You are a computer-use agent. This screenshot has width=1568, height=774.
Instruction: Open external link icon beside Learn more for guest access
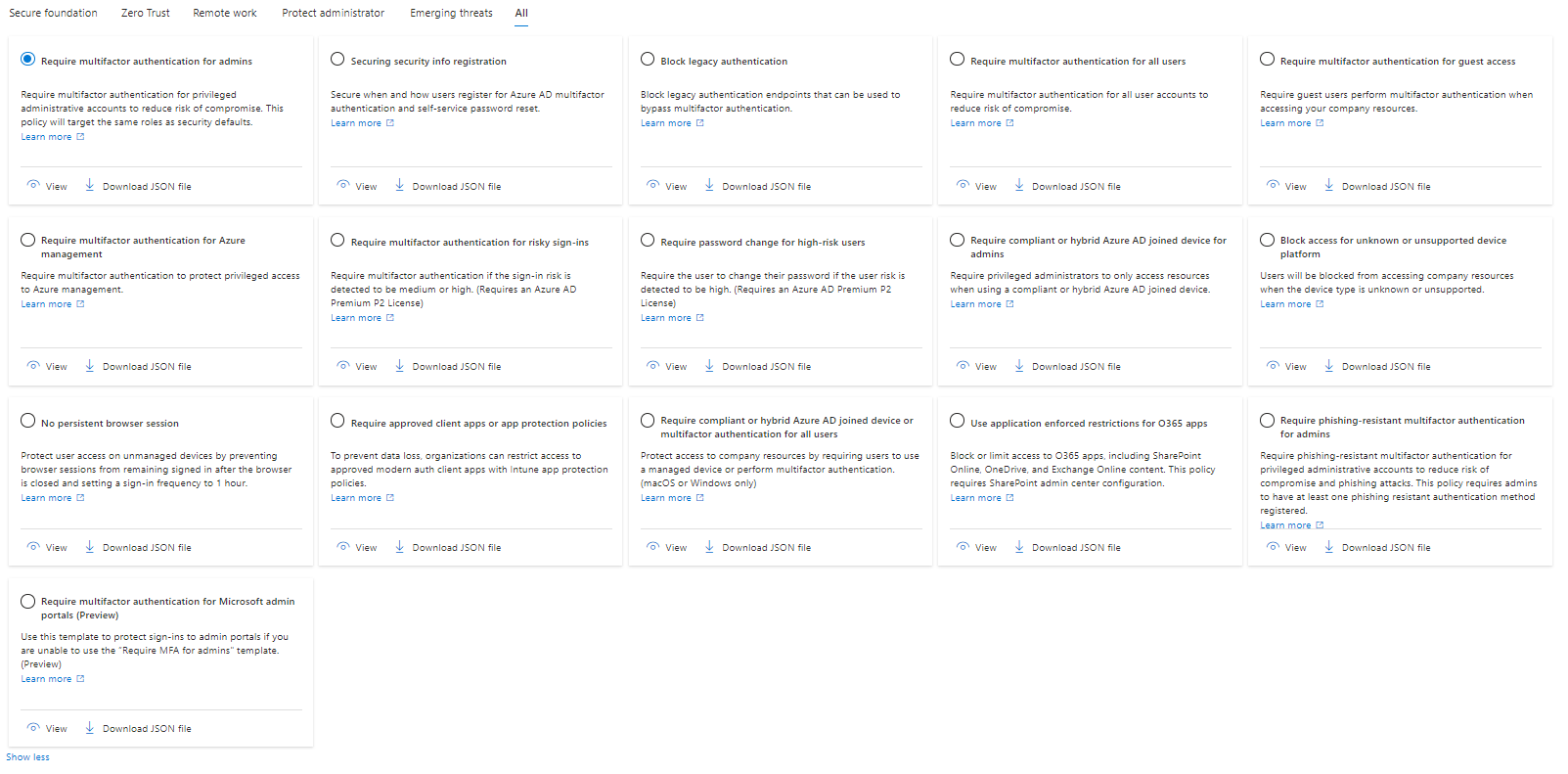pyautogui.click(x=1320, y=123)
